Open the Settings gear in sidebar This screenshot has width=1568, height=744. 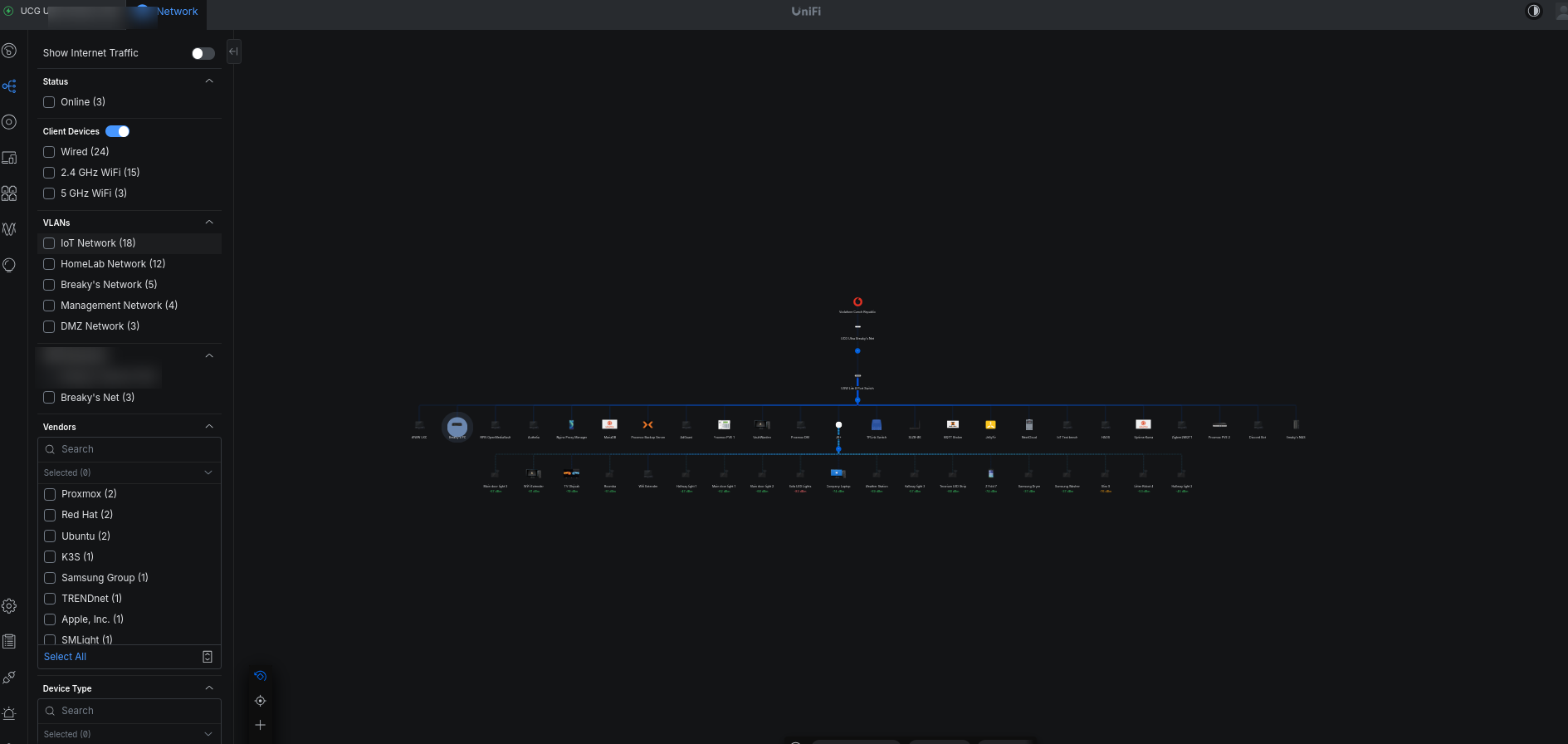(x=9, y=606)
